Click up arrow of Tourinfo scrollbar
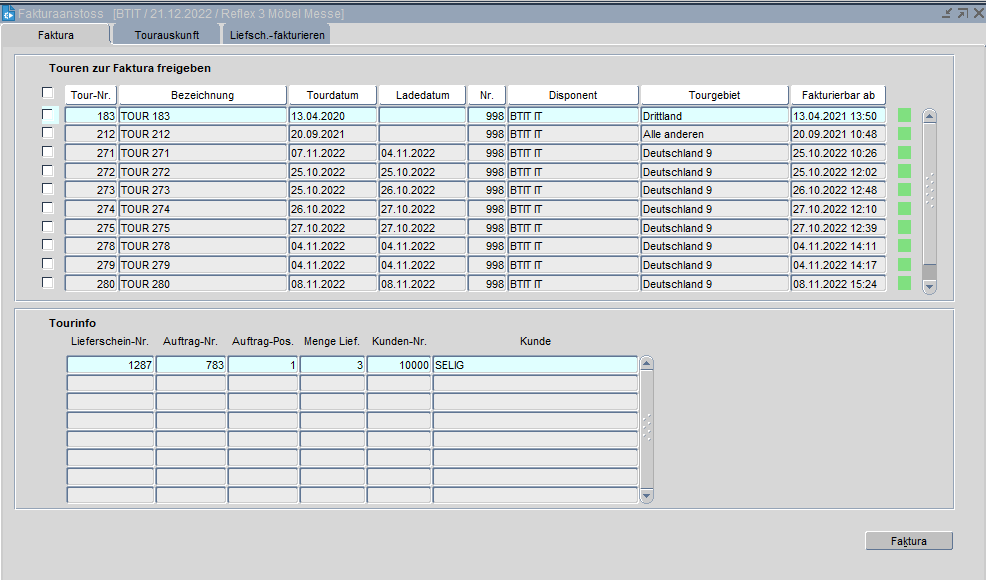The width and height of the screenshot is (986, 580). pyautogui.click(x=646, y=365)
